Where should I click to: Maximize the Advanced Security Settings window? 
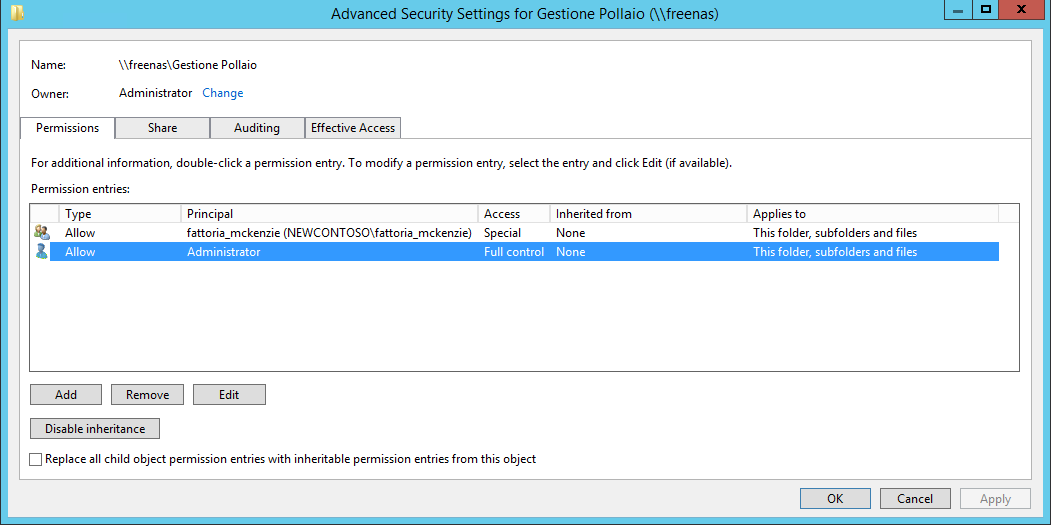[x=986, y=10]
